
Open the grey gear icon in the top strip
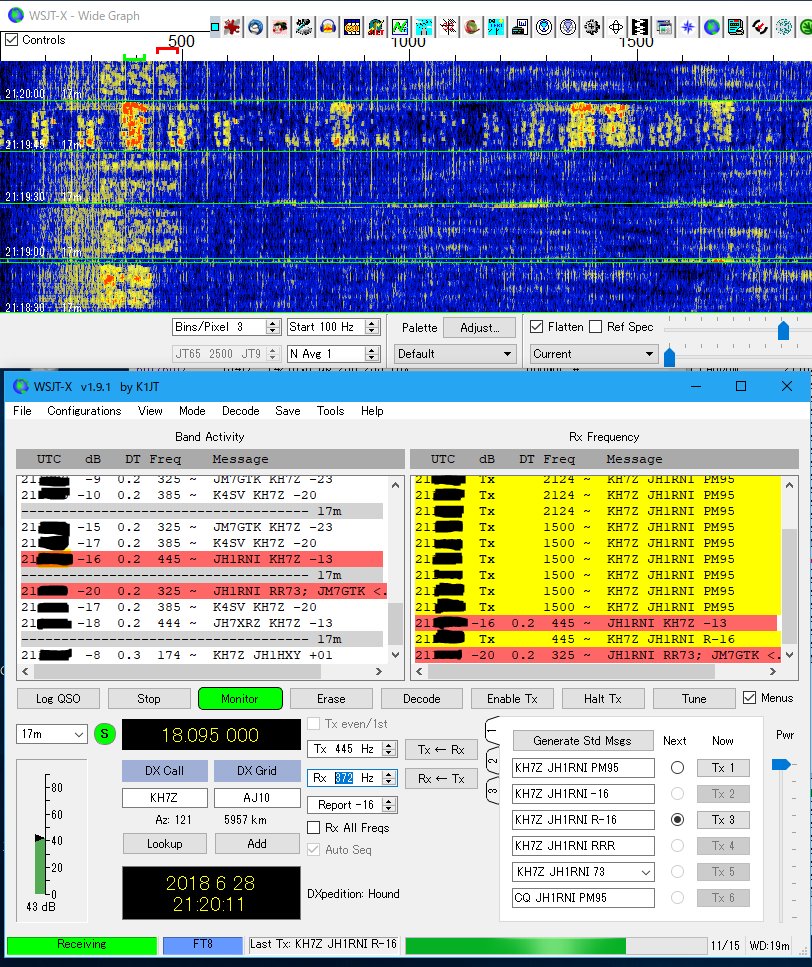coord(592,27)
